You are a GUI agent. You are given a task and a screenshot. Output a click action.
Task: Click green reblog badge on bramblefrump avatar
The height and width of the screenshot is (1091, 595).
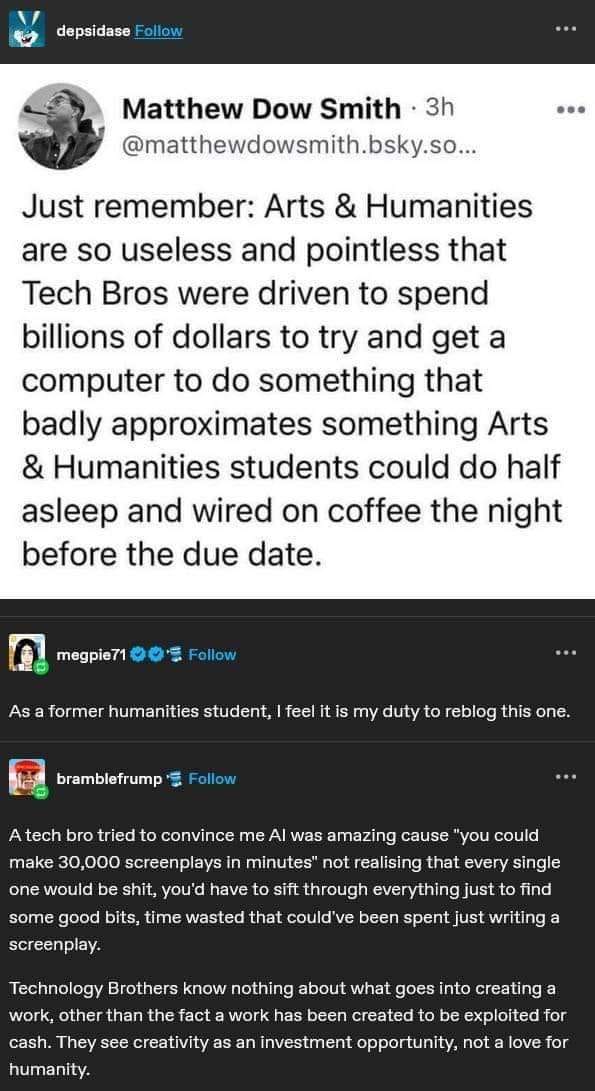(x=40, y=792)
